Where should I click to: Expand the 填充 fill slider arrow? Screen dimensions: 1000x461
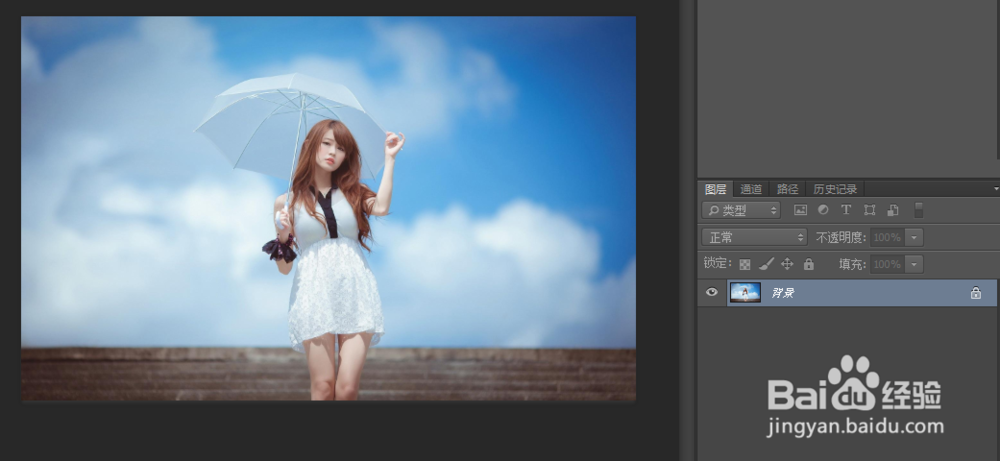[914, 264]
